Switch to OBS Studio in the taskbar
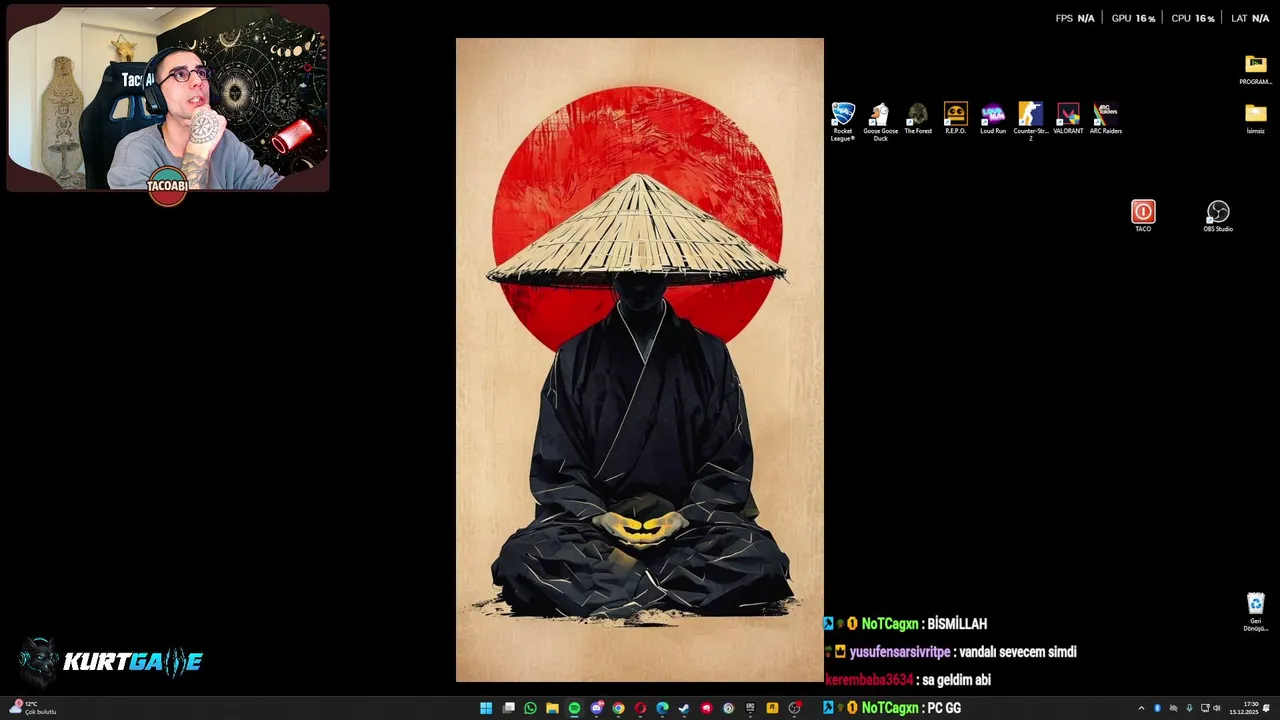 tap(795, 708)
